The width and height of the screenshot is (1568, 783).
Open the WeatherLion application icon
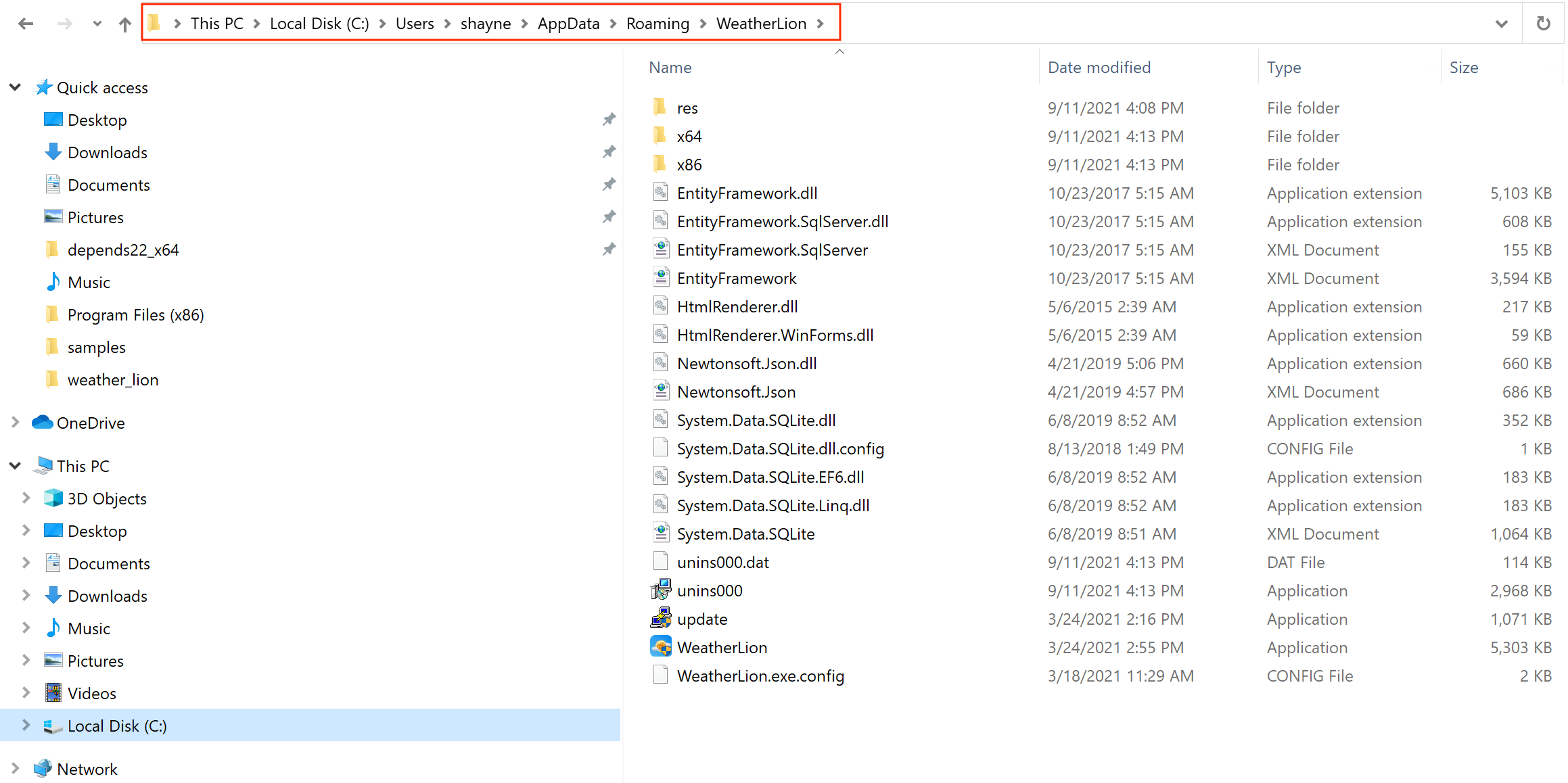pos(661,647)
